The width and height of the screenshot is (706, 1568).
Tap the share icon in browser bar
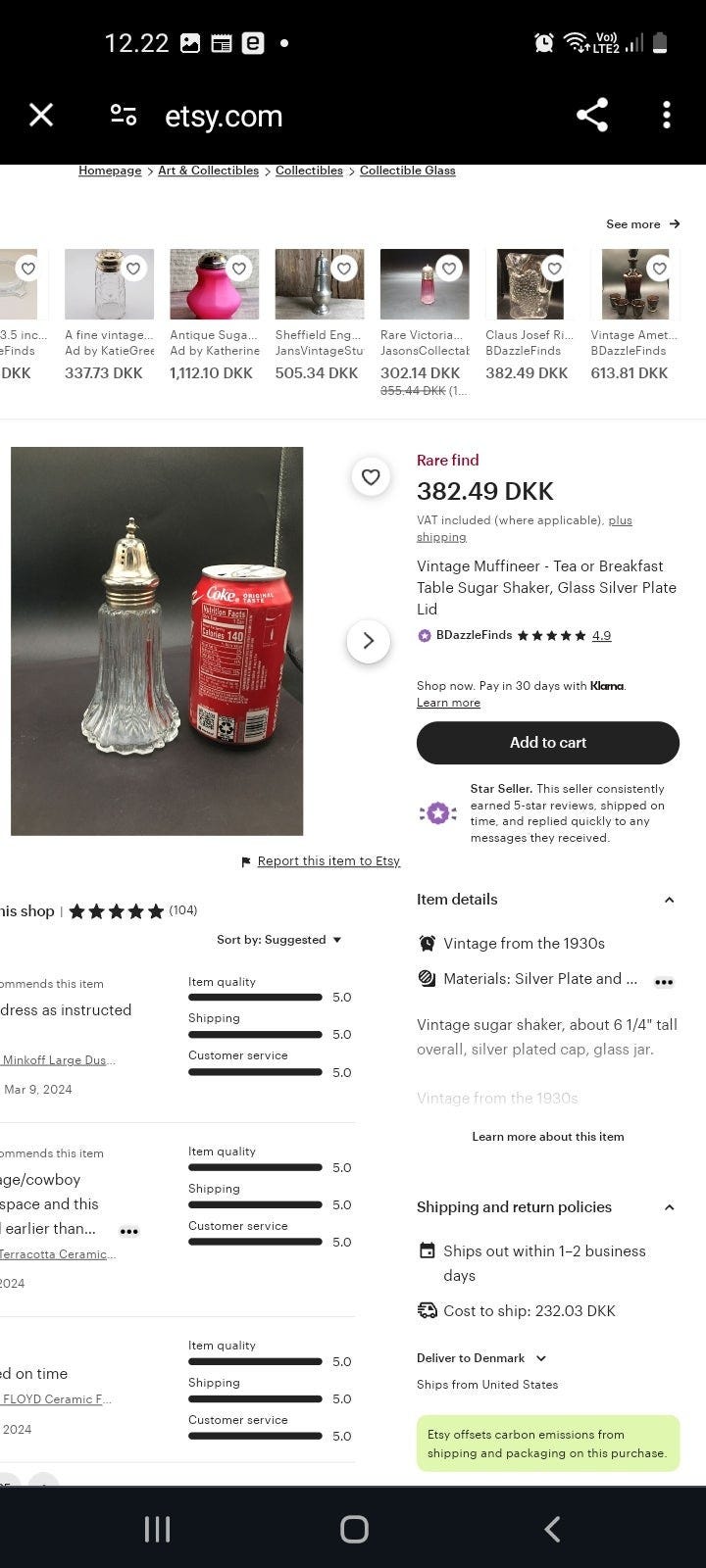click(x=591, y=116)
